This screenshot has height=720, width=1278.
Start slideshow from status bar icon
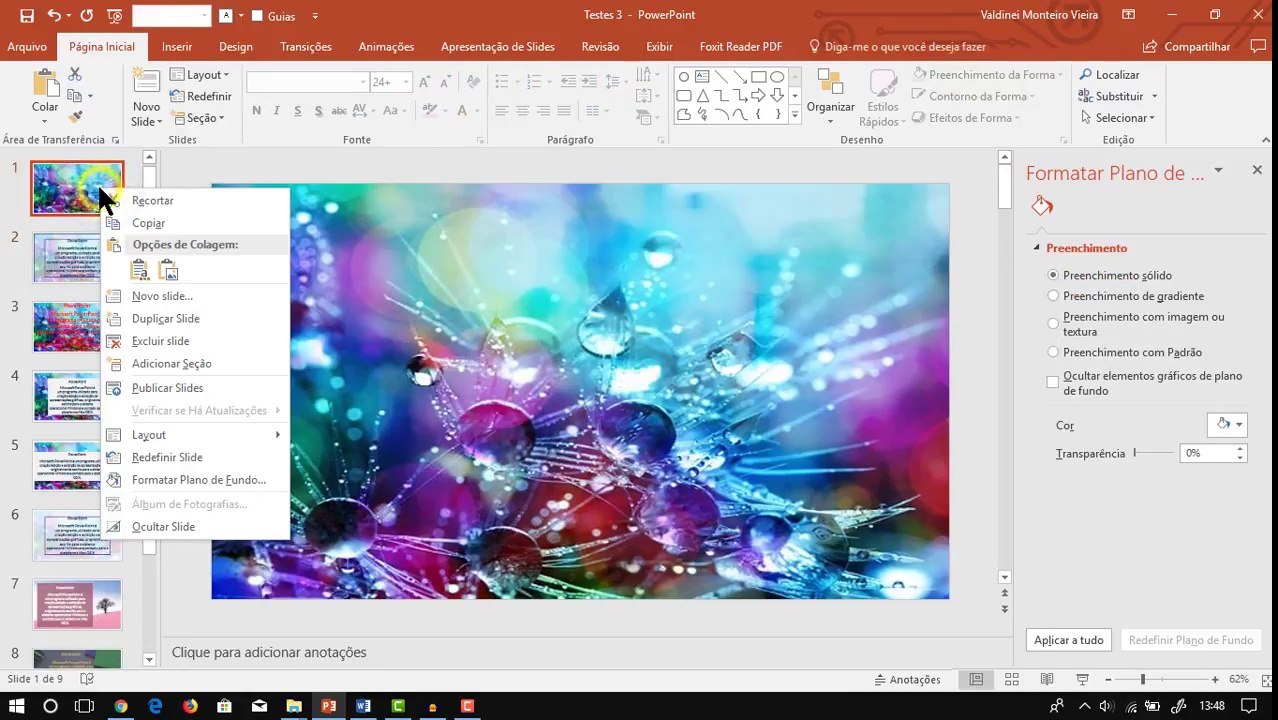pyautogui.click(x=1082, y=680)
